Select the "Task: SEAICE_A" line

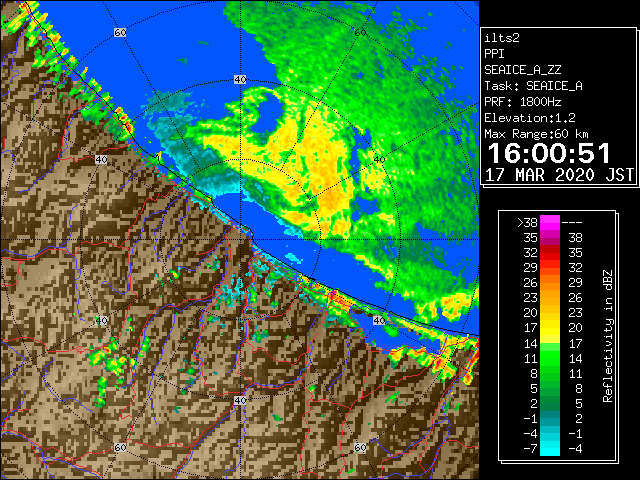click(x=533, y=86)
